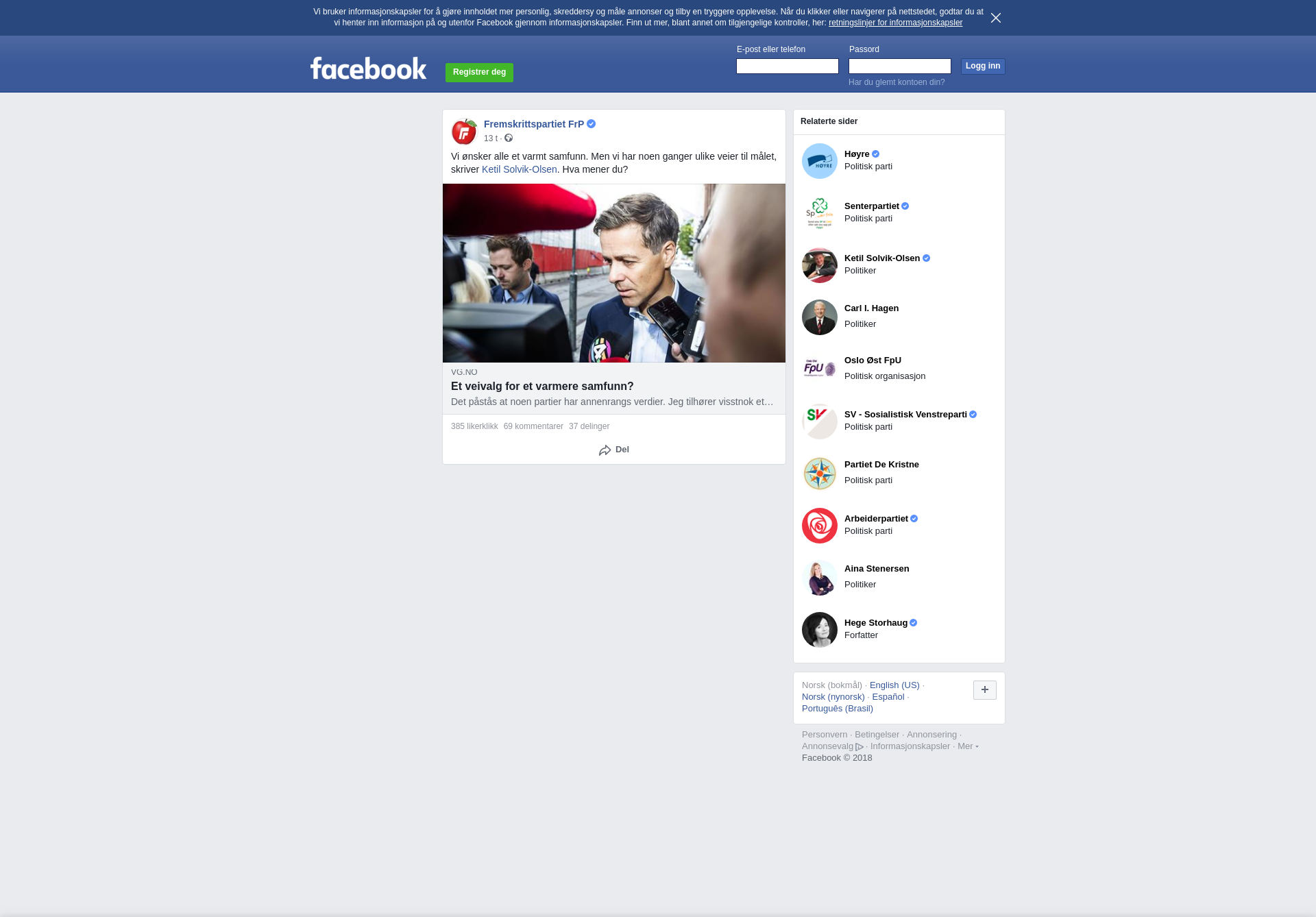The image size is (1316, 917).
Task: Click verified badge next to SV - Sosialistisk Venstreparti
Action: (x=973, y=415)
